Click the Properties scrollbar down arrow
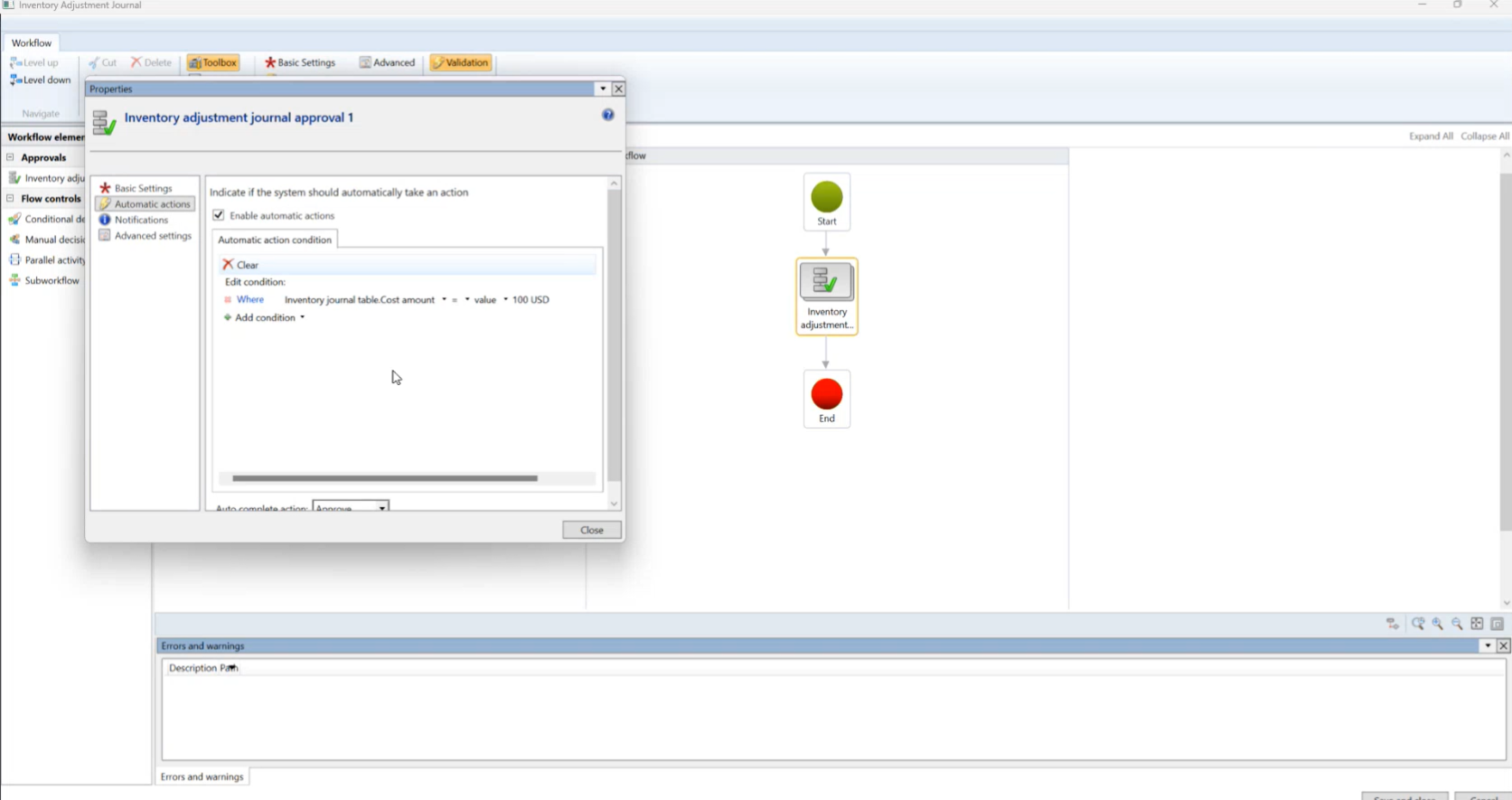Viewport: 1512px width, 800px height. (615, 504)
